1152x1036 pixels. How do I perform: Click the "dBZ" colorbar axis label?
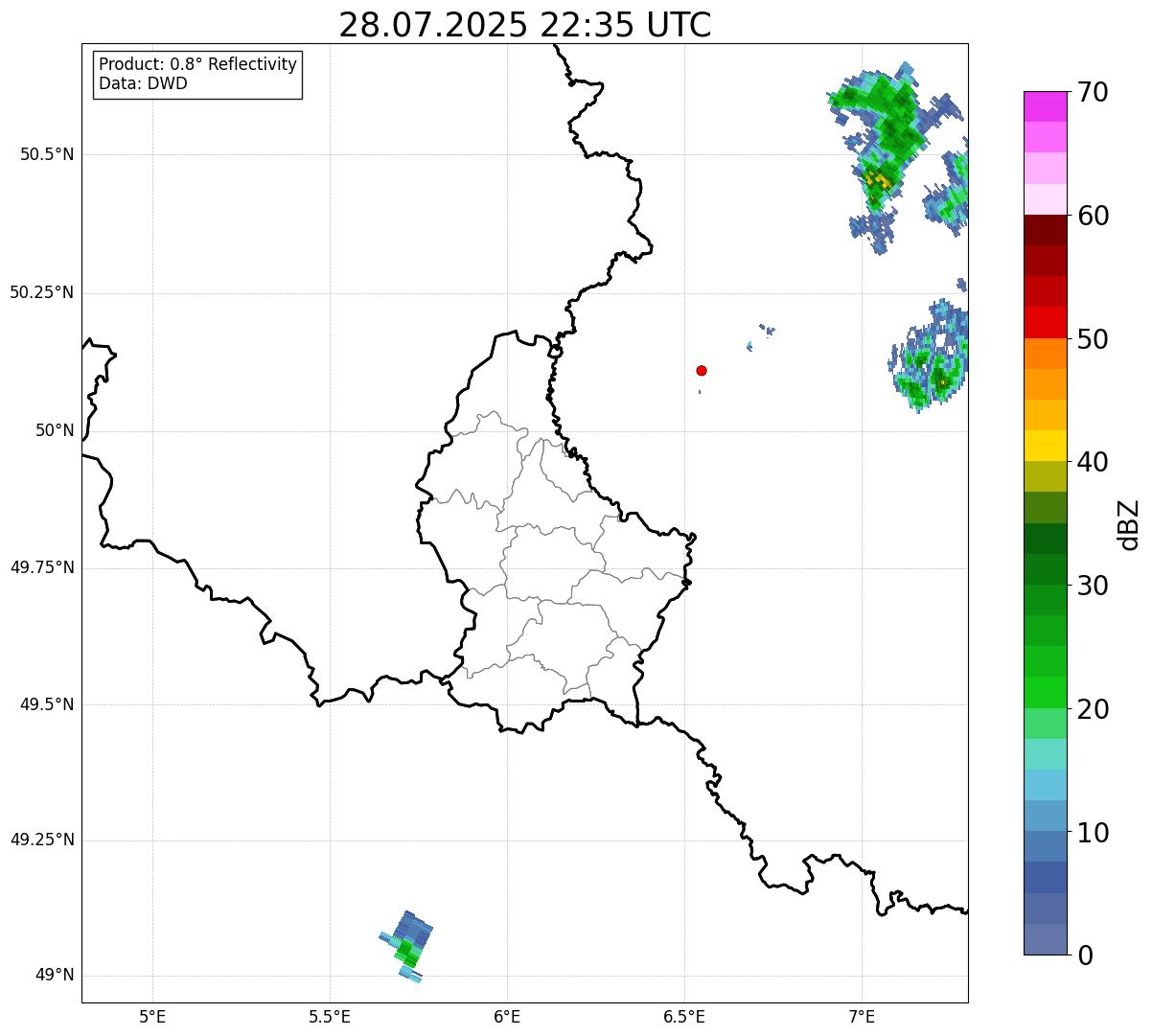tap(1129, 524)
